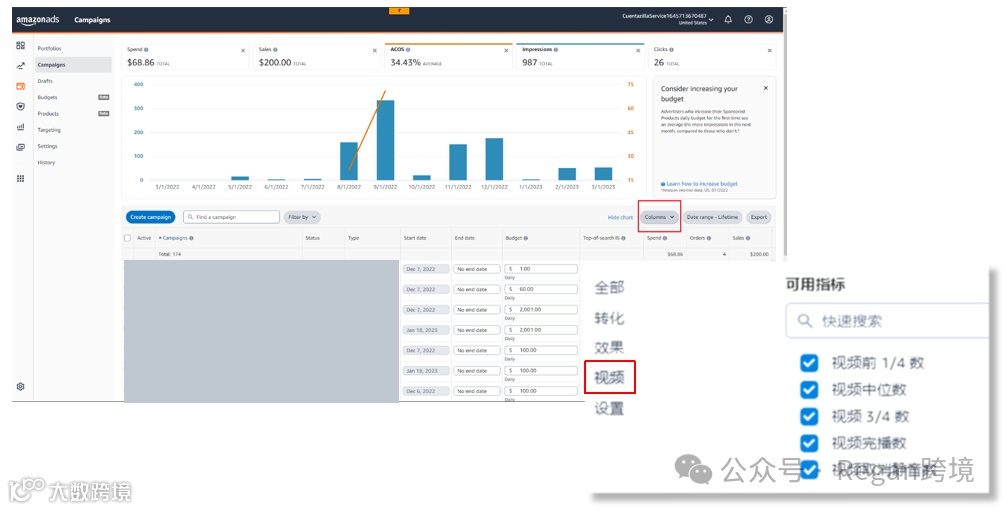The width and height of the screenshot is (1006, 510).
Task: Select Campaigns in the side menu
Action: [73, 65]
